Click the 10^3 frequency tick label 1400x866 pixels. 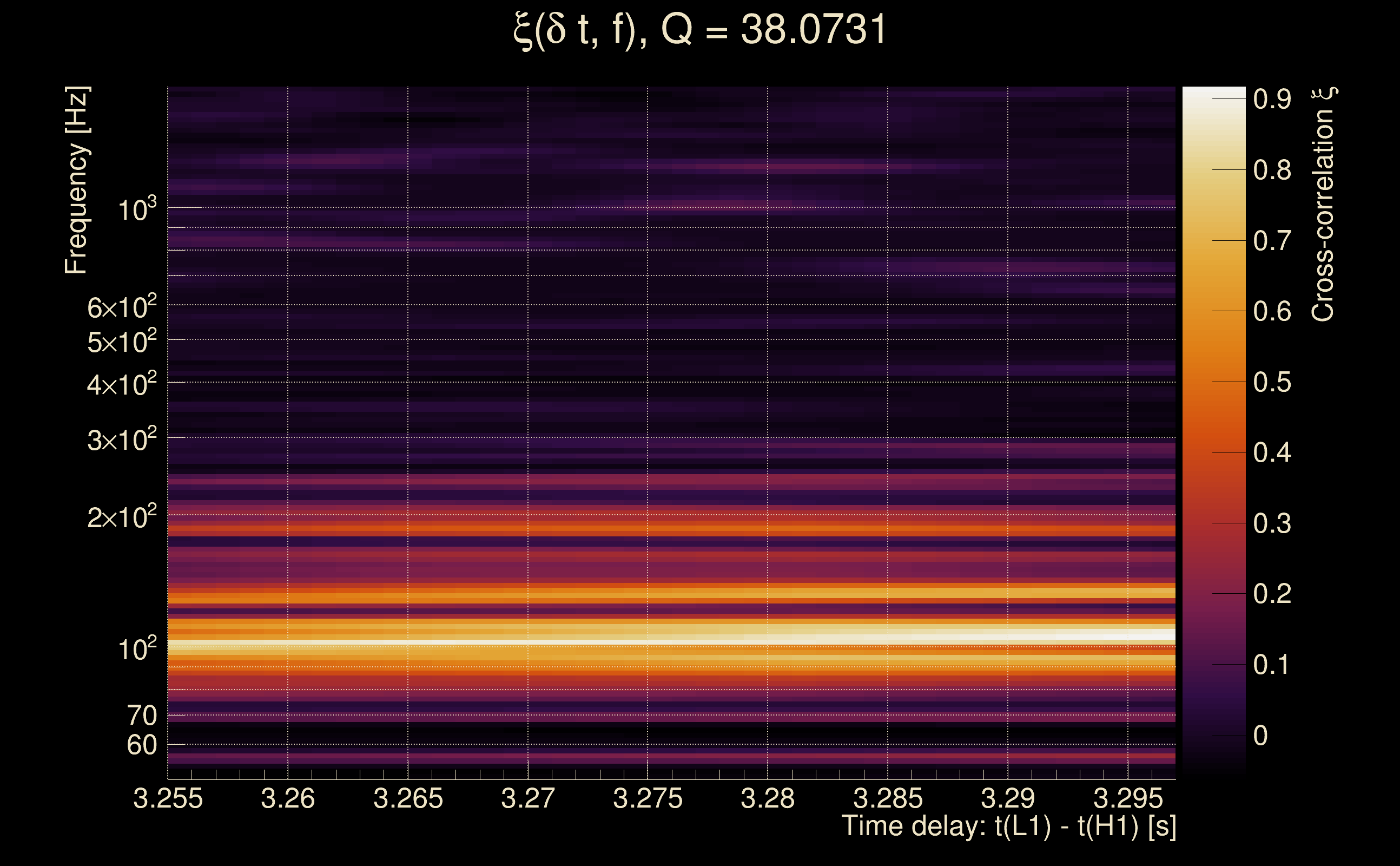(x=137, y=209)
